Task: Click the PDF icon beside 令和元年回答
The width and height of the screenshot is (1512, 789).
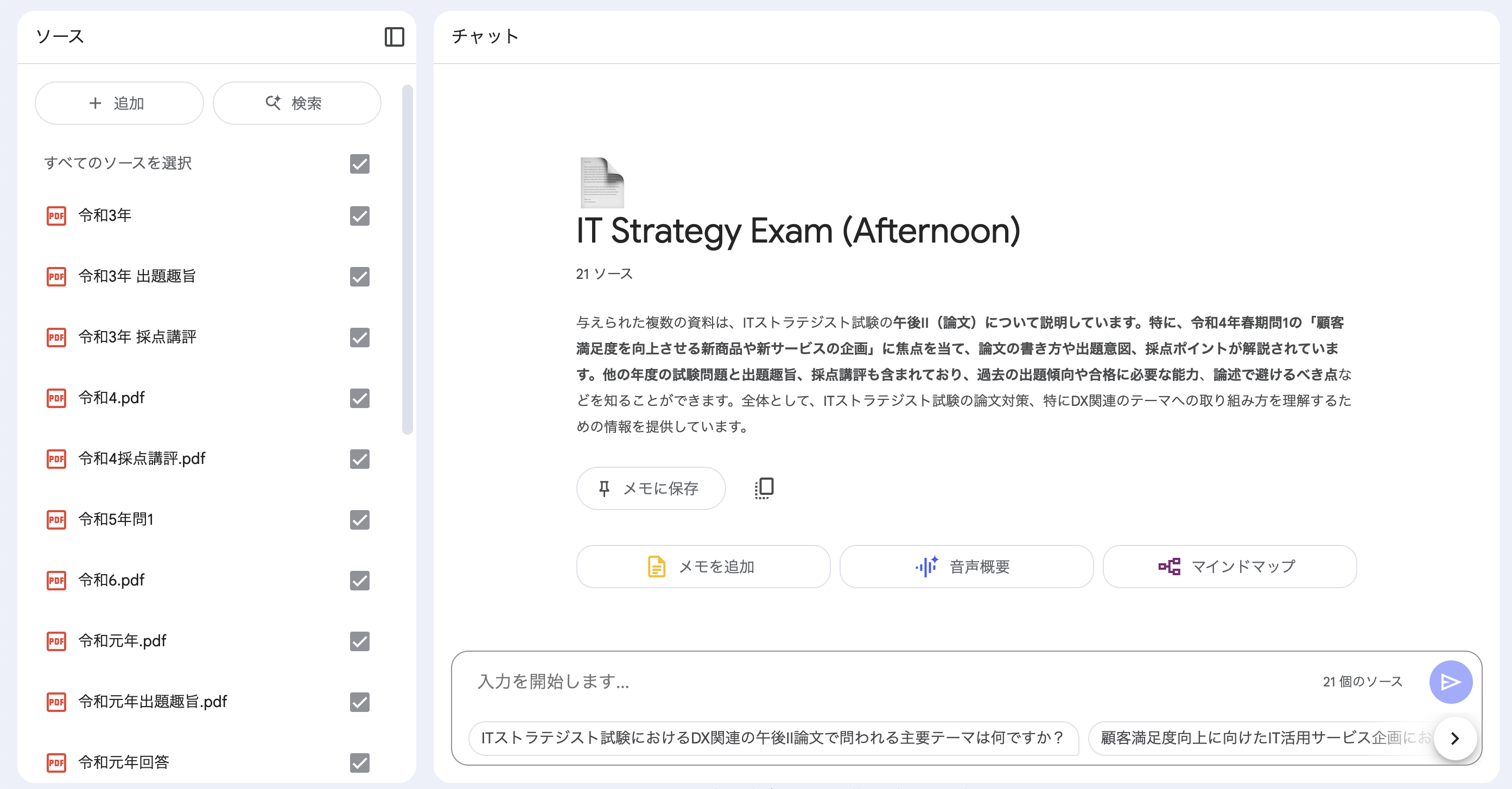Action: (56, 762)
